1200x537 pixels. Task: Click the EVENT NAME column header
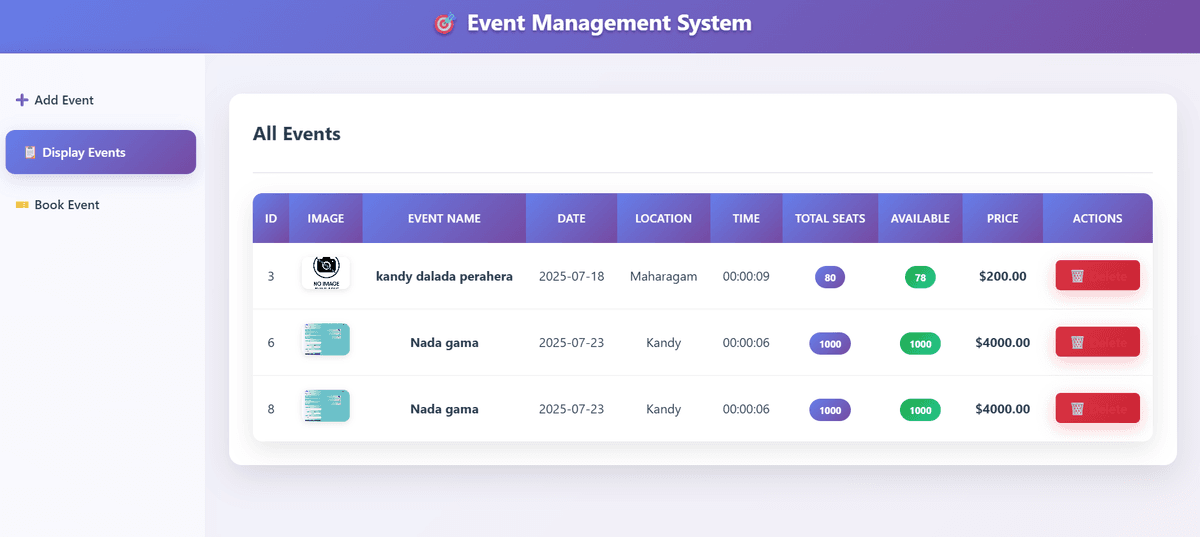point(444,218)
